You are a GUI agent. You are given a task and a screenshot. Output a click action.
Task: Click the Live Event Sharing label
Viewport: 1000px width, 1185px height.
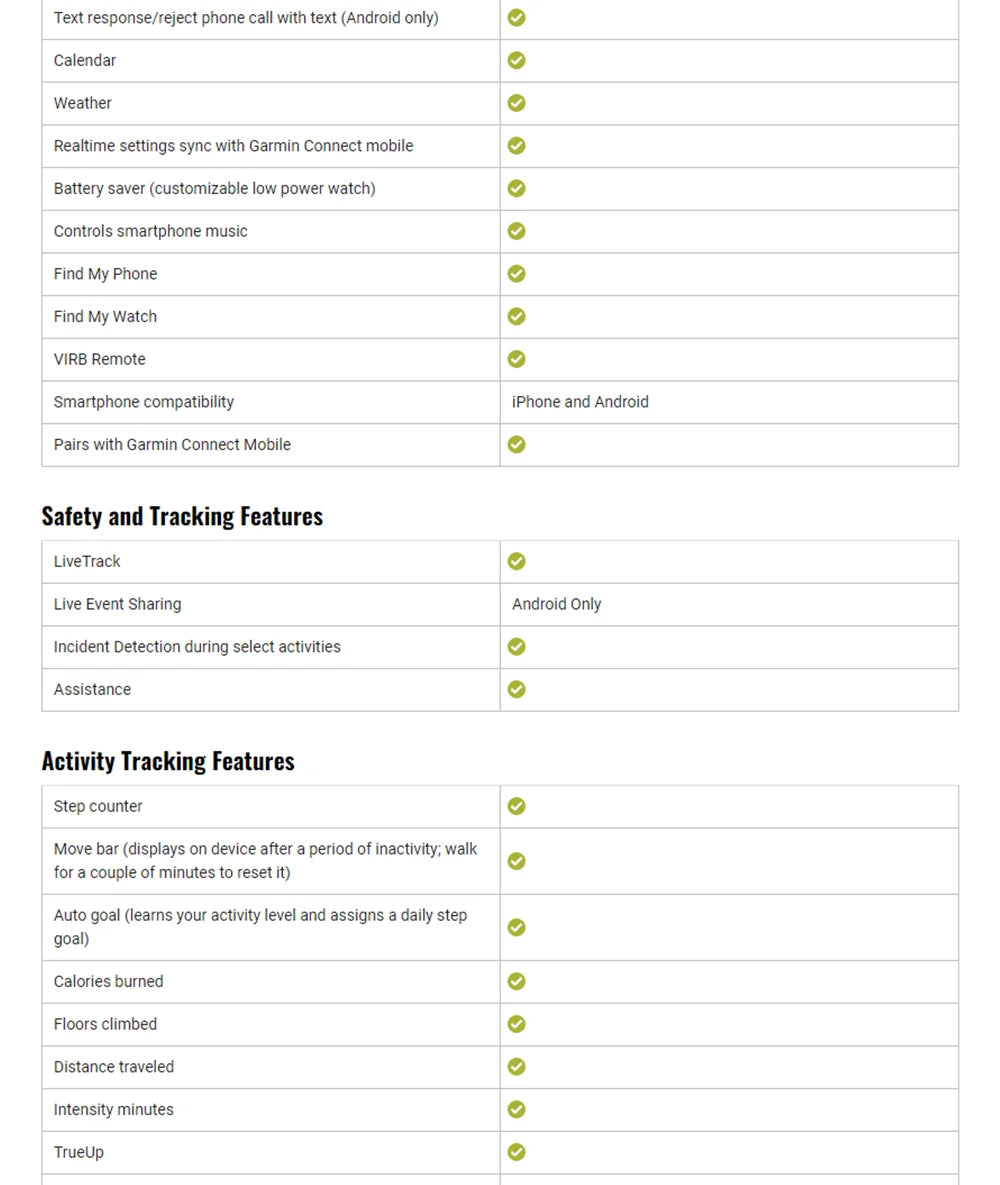117,604
